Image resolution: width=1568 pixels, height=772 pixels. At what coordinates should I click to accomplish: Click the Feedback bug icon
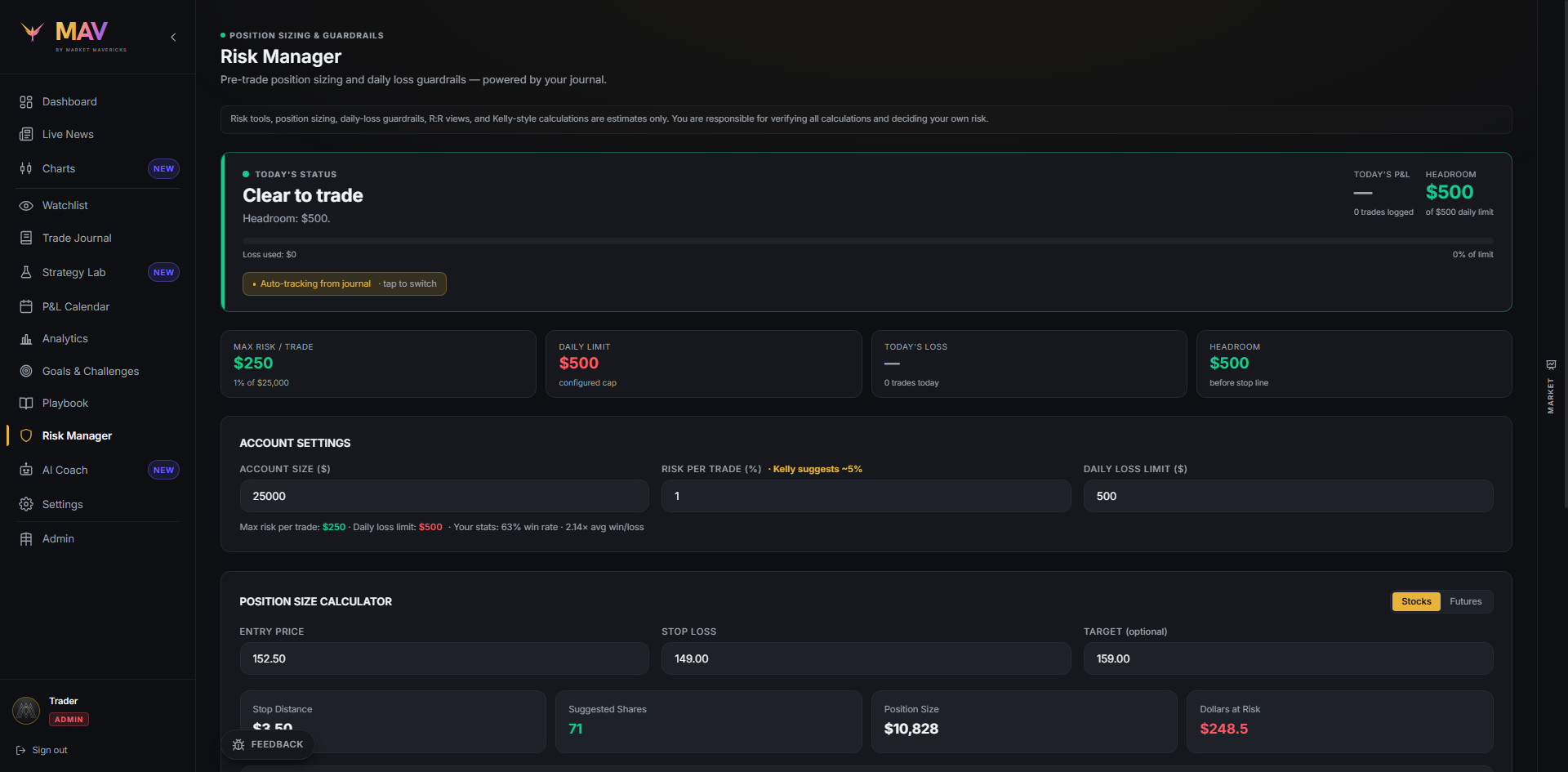pyautogui.click(x=238, y=745)
